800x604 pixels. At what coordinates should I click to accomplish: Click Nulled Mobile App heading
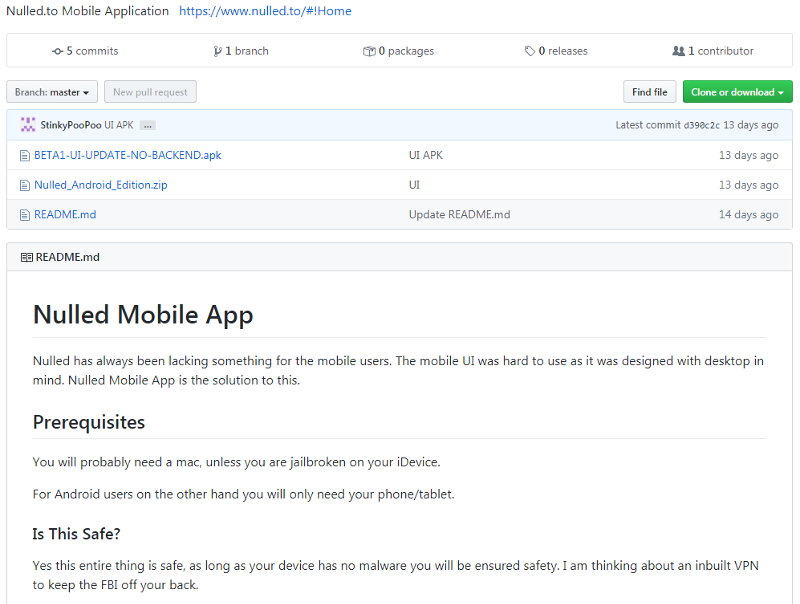[143, 314]
